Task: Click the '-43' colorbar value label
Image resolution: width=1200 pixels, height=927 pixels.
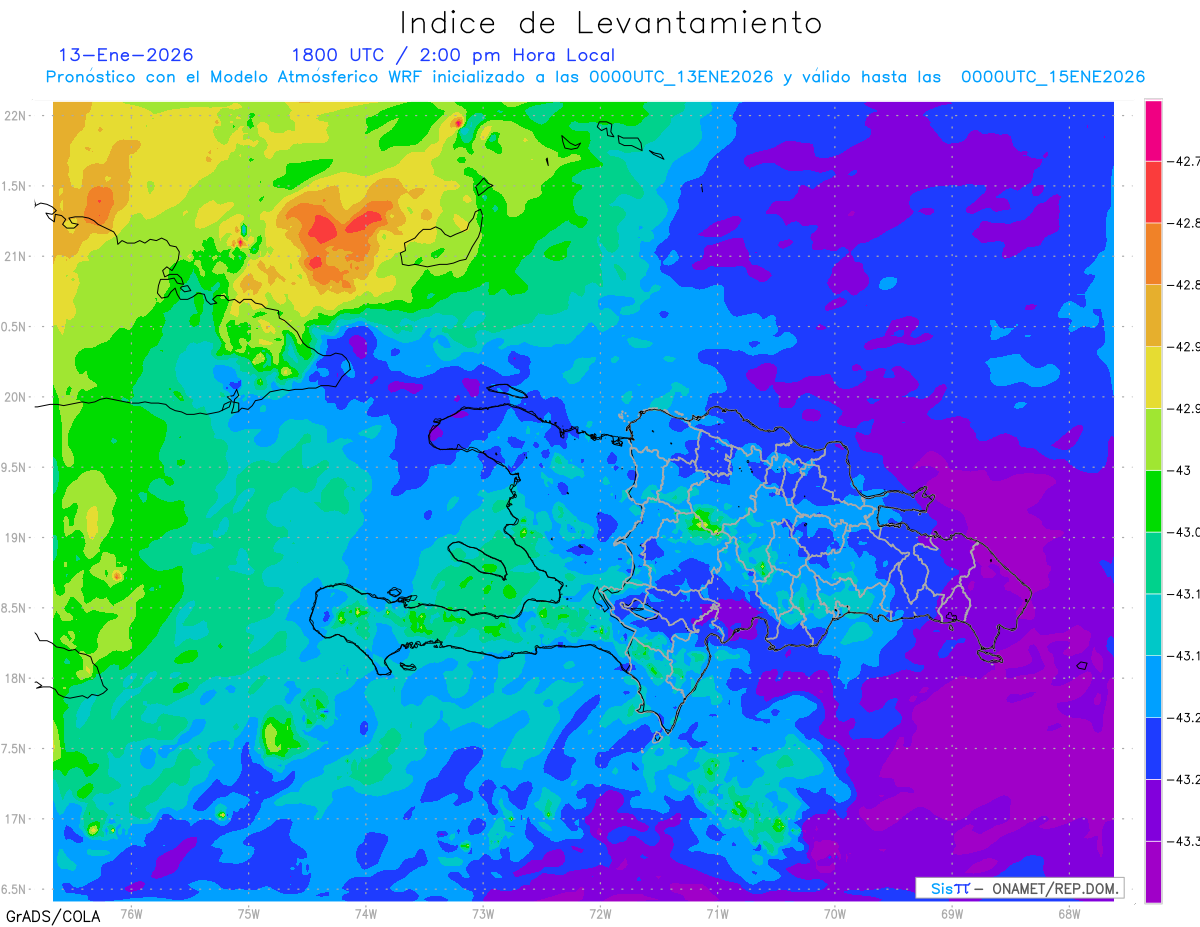Action: 1181,470
